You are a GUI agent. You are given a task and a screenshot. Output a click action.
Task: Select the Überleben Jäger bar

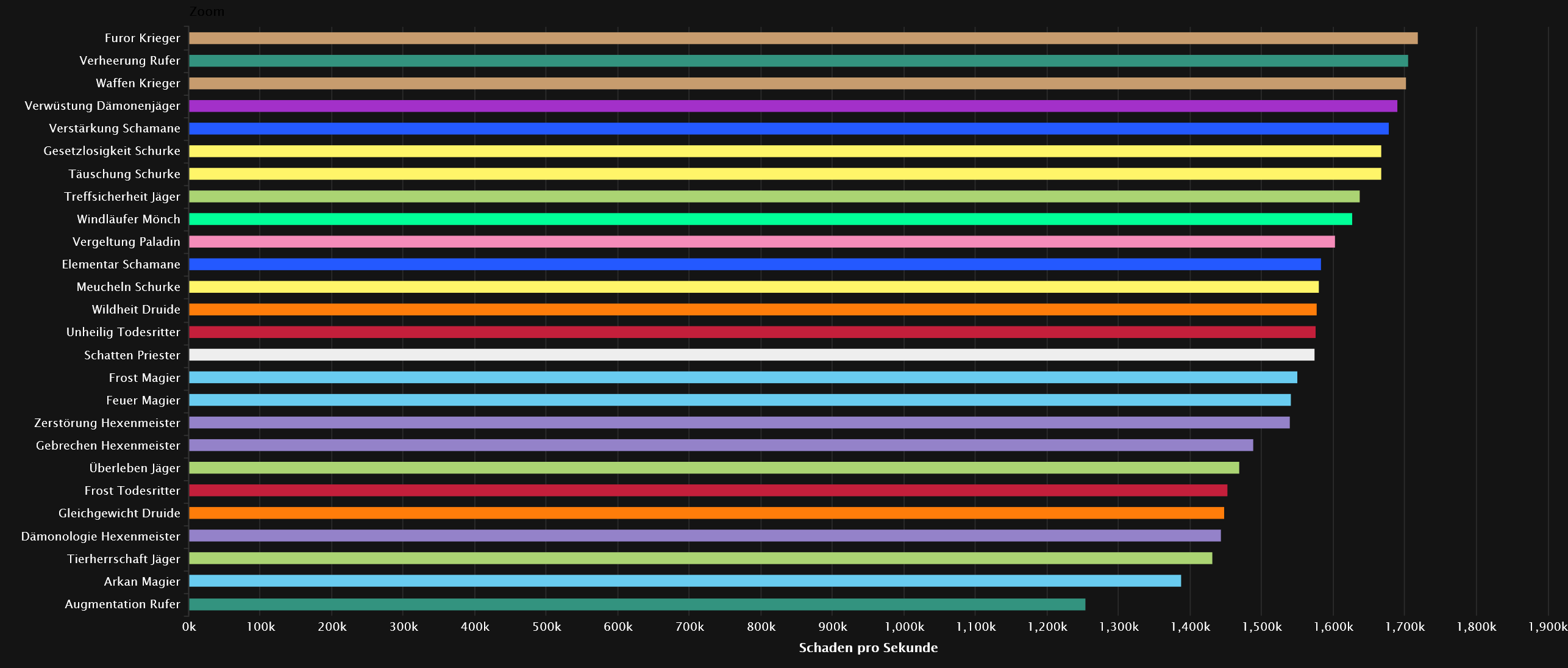point(714,468)
